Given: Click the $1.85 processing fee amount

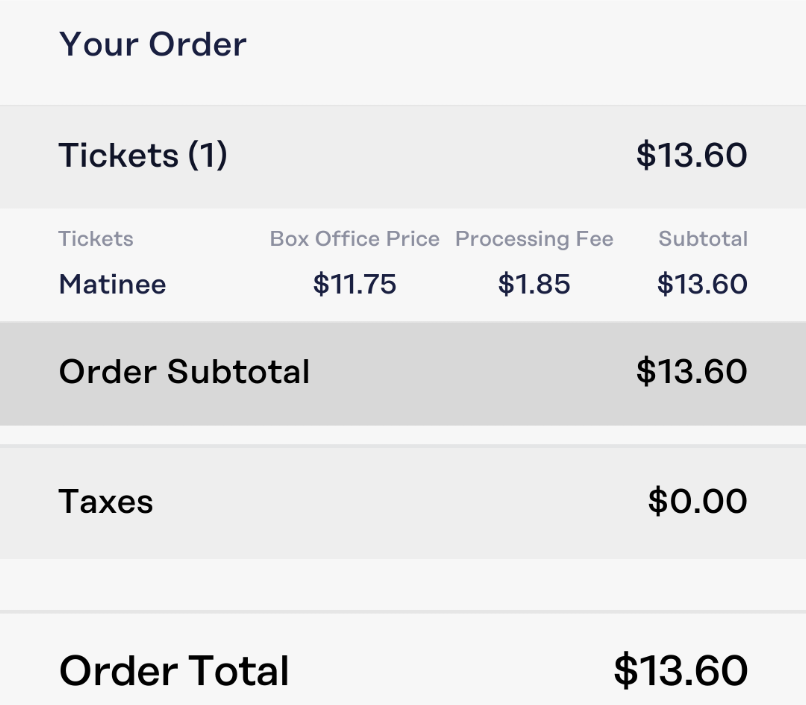Looking at the screenshot, I should pyautogui.click(x=534, y=284).
